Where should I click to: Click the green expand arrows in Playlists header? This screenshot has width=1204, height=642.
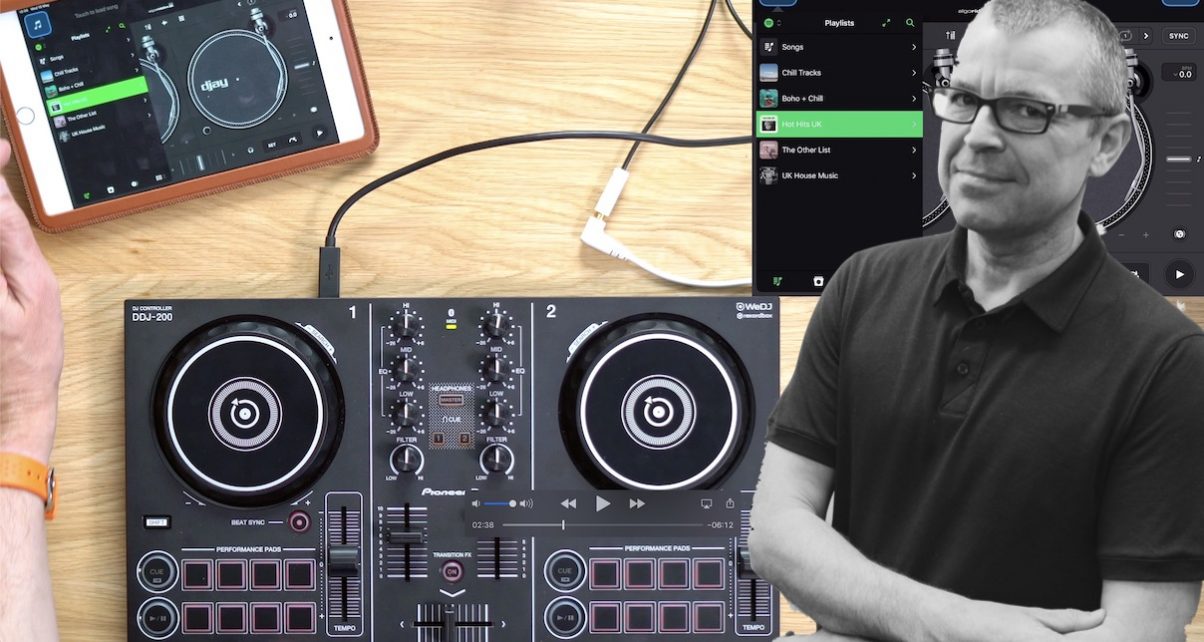(885, 23)
